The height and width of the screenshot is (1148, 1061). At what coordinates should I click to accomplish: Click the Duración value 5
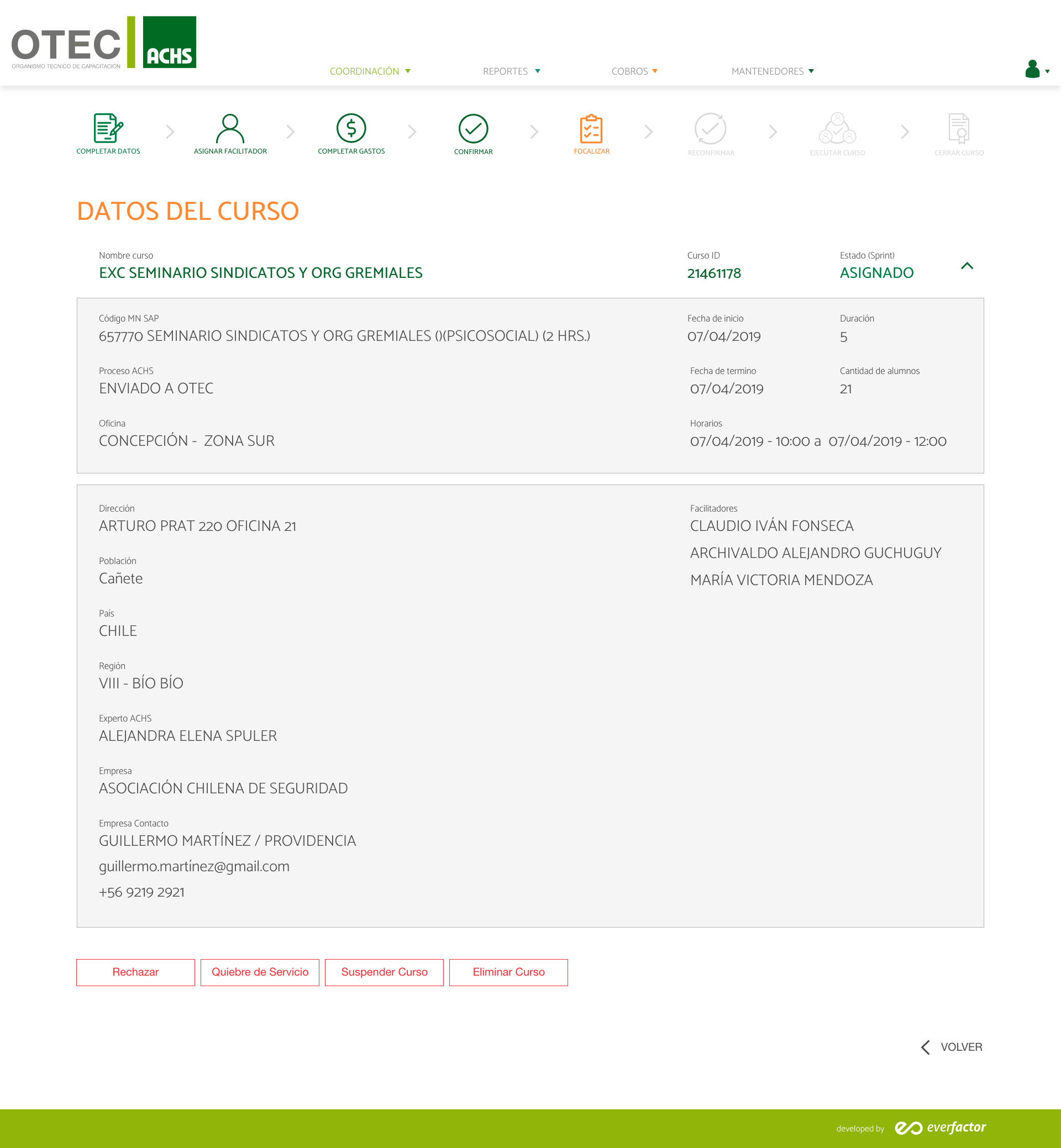843,337
